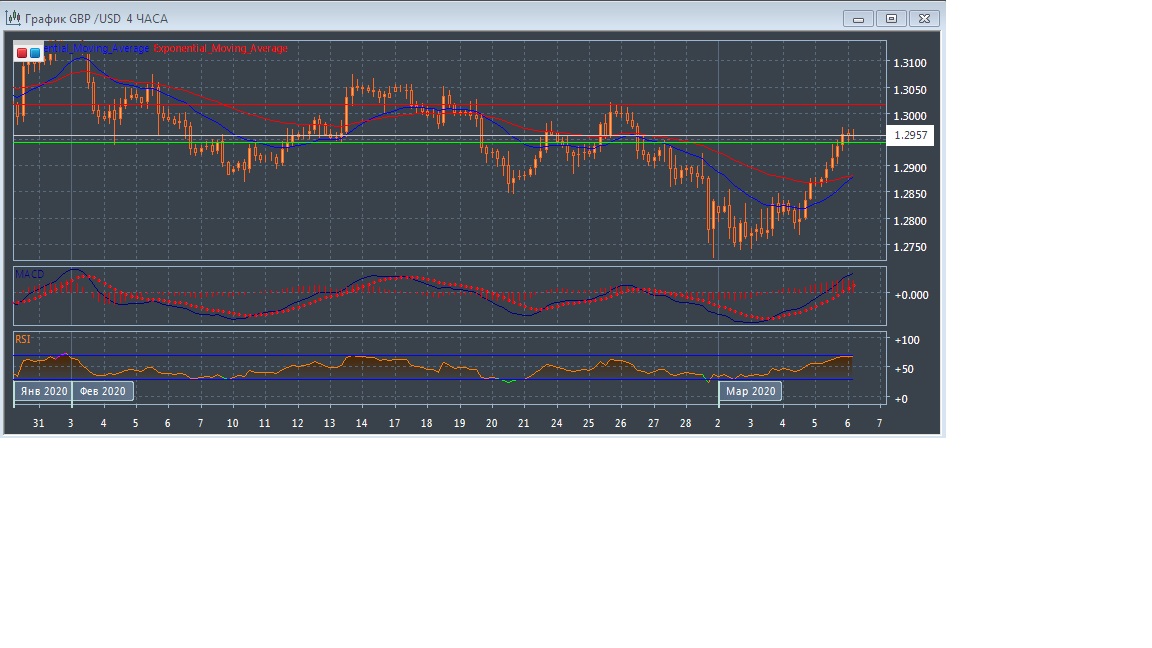
Task: Click the 1.2750 price axis label
Action: [x=910, y=247]
